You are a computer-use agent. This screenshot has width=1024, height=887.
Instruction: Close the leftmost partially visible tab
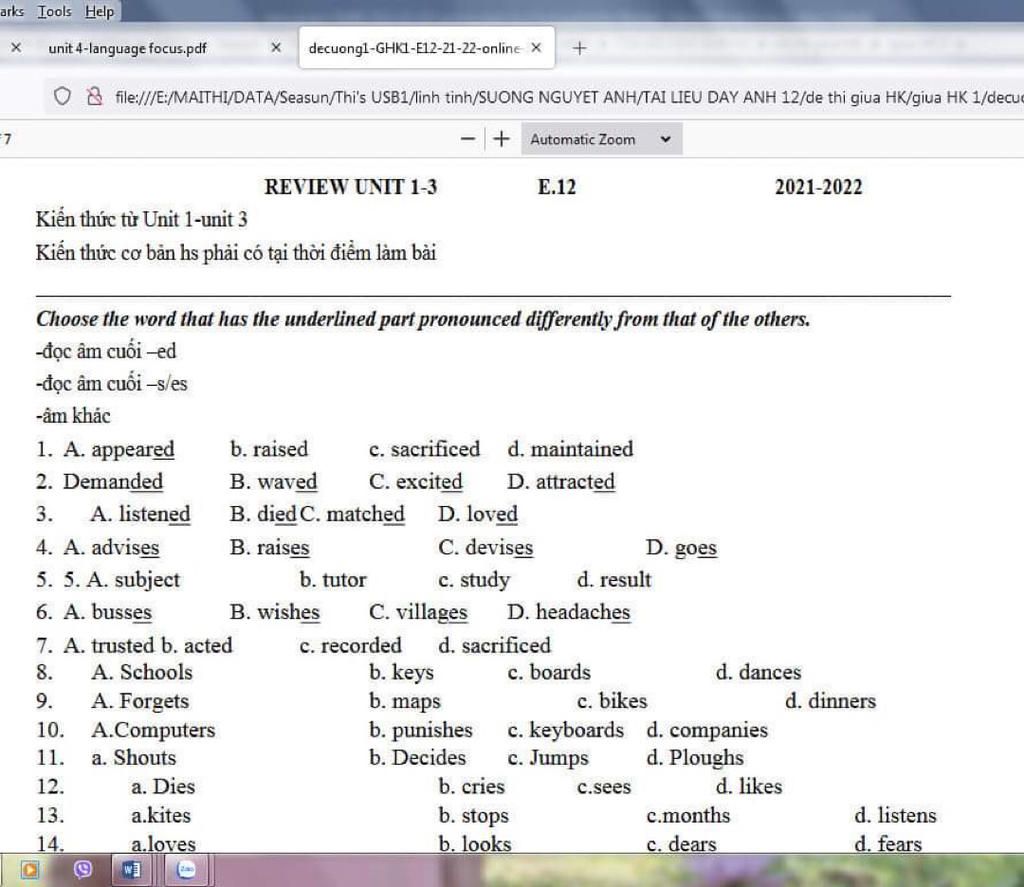[16, 48]
